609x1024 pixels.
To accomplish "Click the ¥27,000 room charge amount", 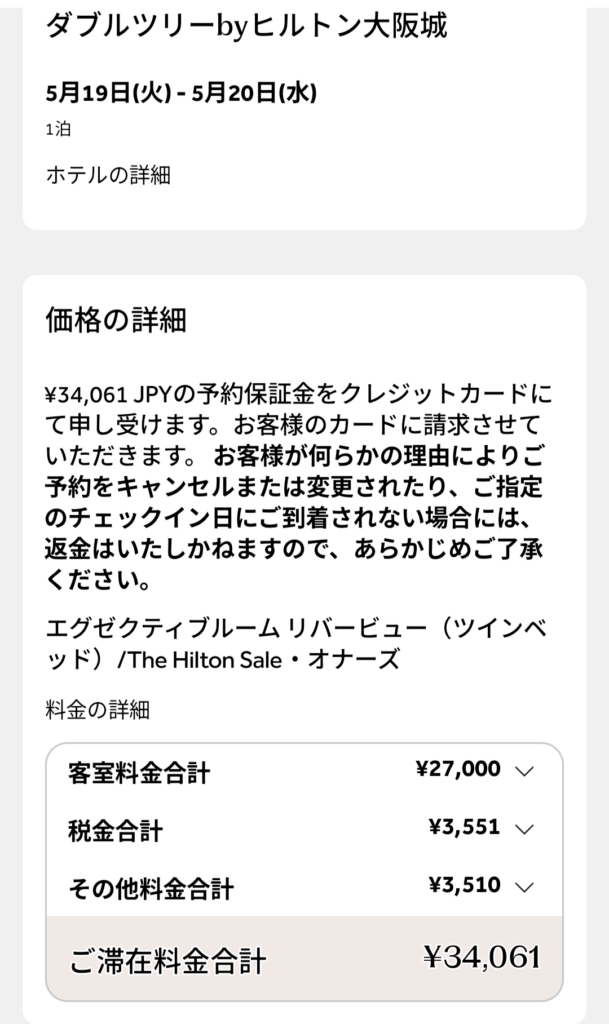I will click(x=458, y=769).
